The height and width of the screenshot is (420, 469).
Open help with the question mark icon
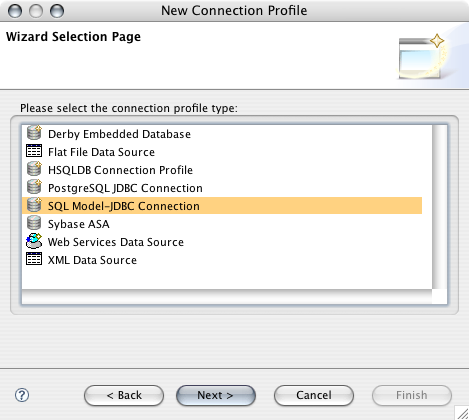[x=22, y=395]
